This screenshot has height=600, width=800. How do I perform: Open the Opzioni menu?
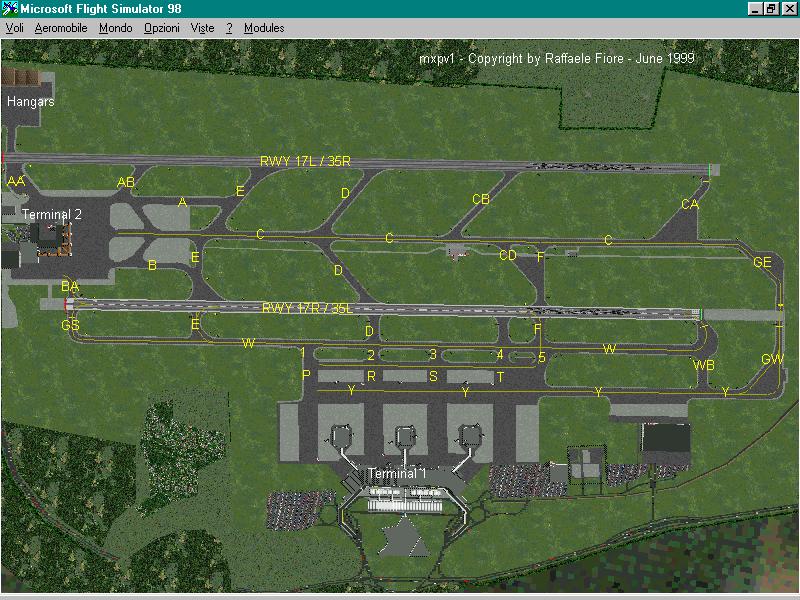(161, 28)
